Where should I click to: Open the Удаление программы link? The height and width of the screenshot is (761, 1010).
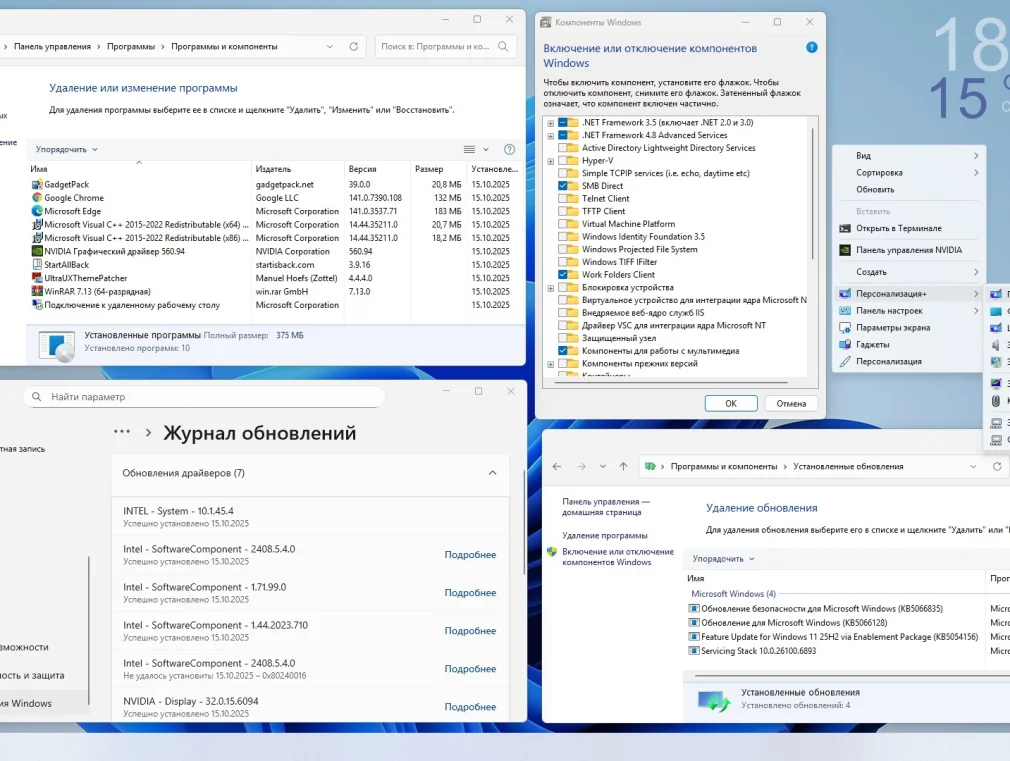[604, 535]
